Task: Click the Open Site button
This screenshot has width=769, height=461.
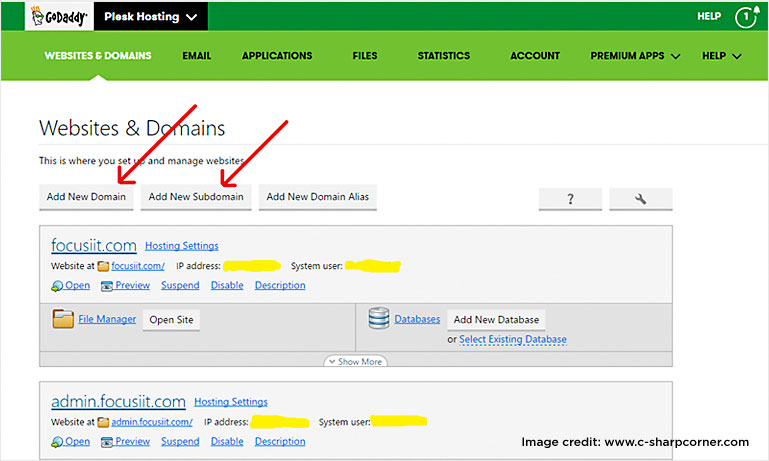Action: 171,320
